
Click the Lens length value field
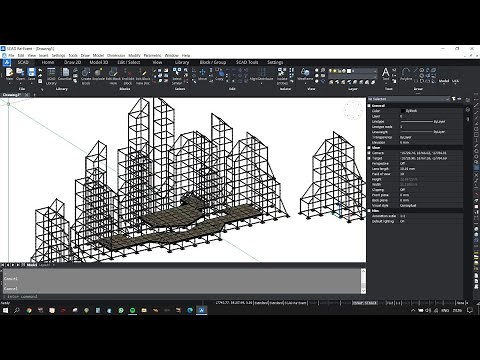[431, 169]
